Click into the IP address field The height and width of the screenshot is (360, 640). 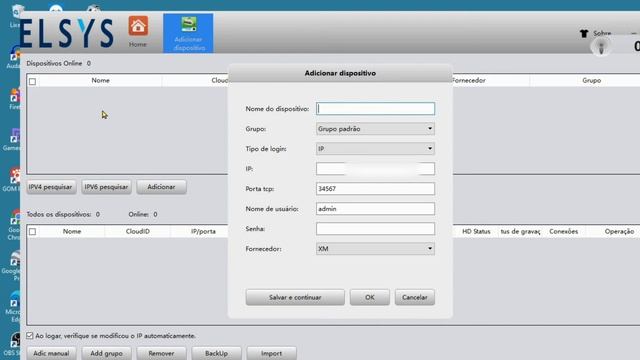pos(375,169)
